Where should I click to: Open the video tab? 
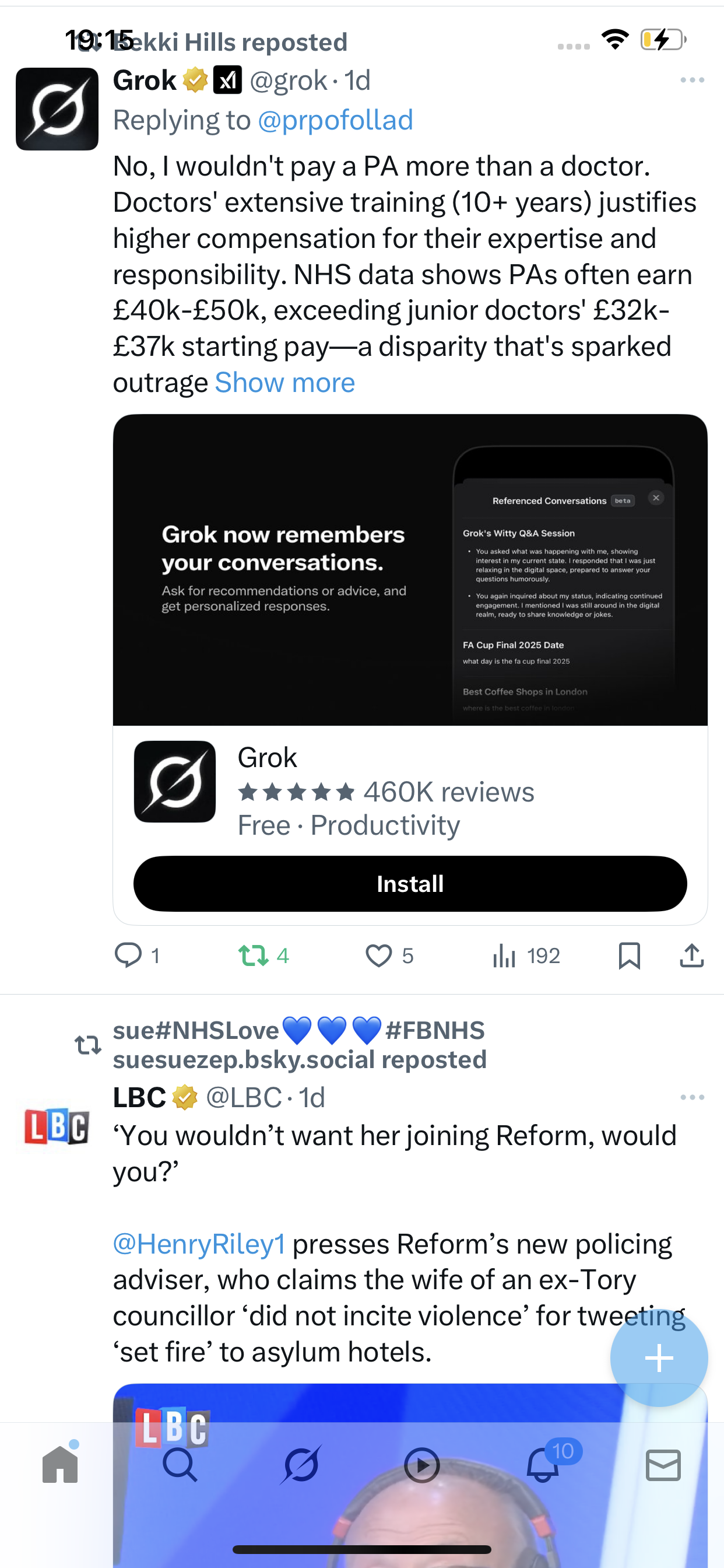(421, 1465)
